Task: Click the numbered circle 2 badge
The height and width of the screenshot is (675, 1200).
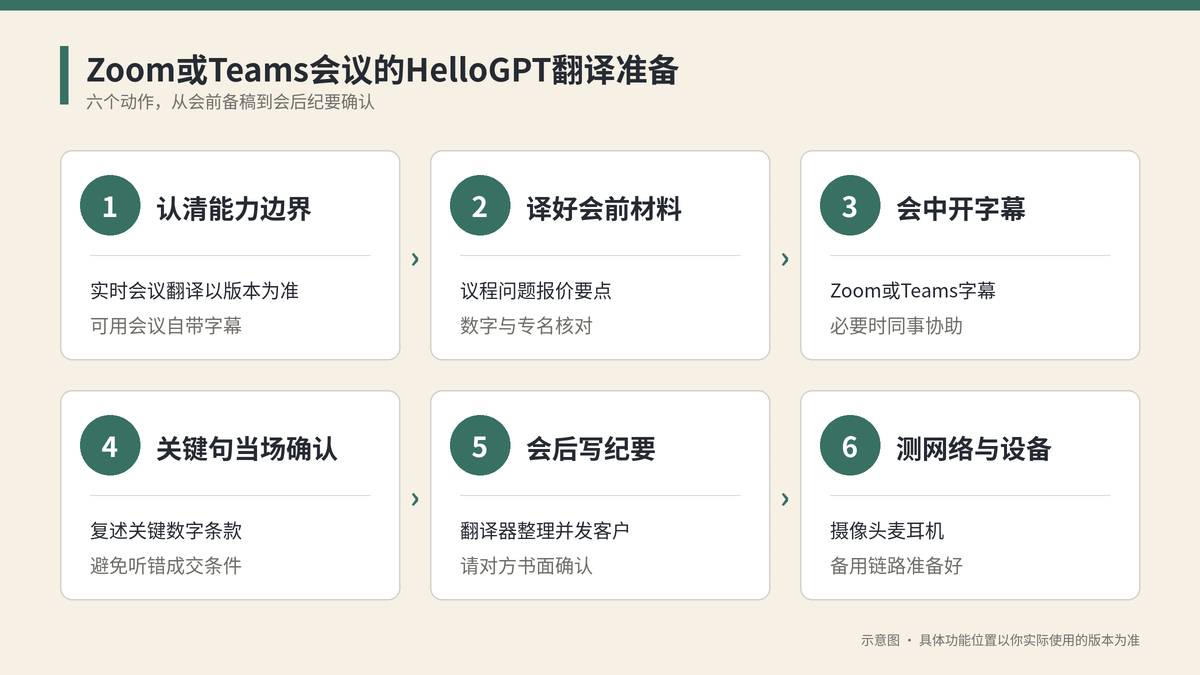Action: [480, 207]
